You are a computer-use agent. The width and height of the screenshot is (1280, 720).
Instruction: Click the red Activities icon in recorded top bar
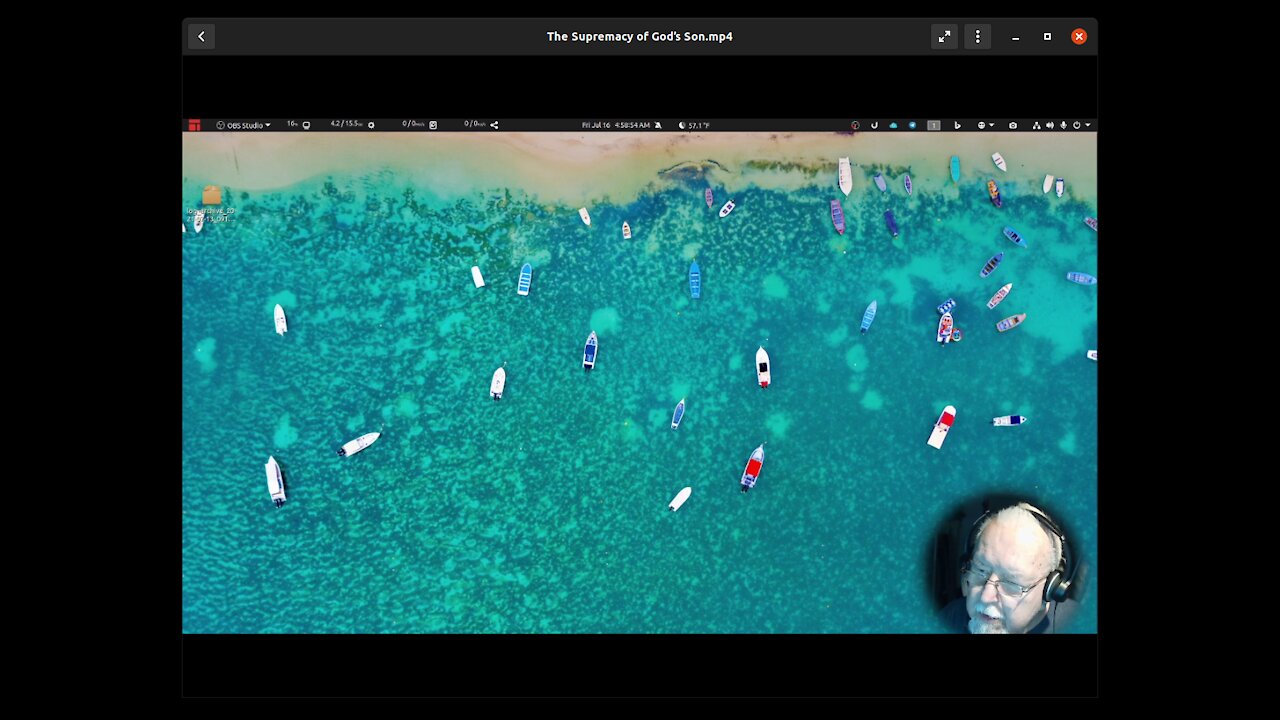coord(194,125)
